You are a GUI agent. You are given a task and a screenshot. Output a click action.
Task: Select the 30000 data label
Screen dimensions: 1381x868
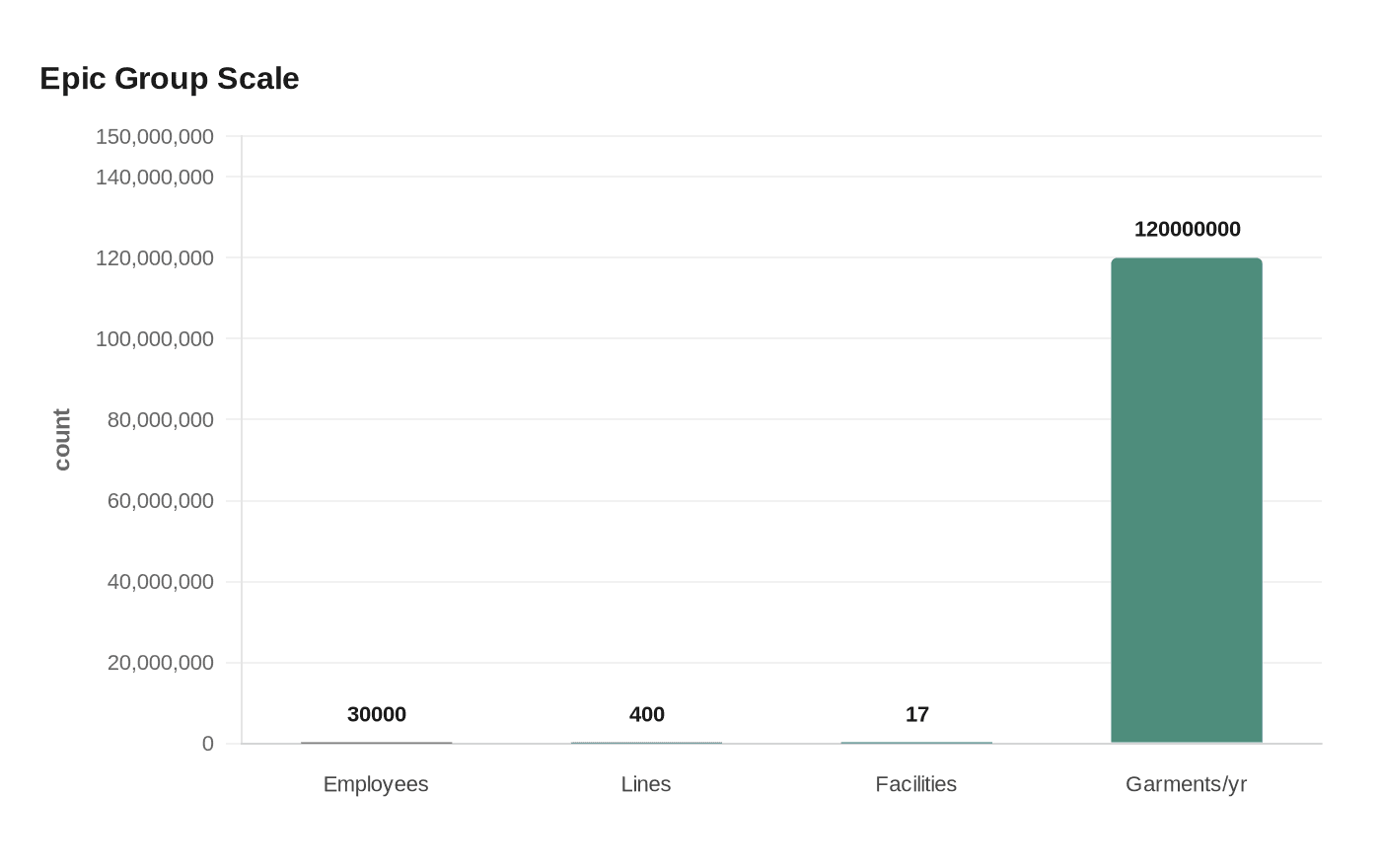coord(377,714)
